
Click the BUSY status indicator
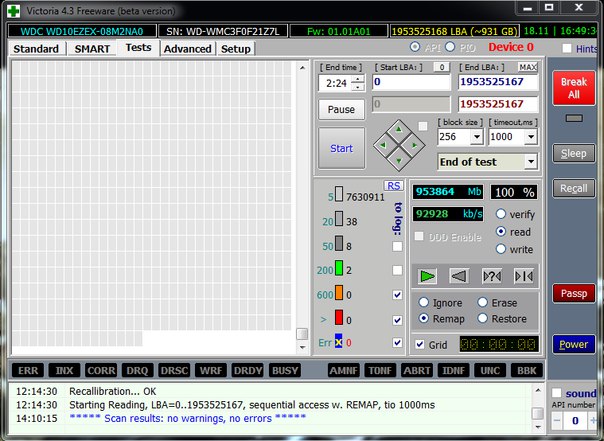(x=285, y=371)
